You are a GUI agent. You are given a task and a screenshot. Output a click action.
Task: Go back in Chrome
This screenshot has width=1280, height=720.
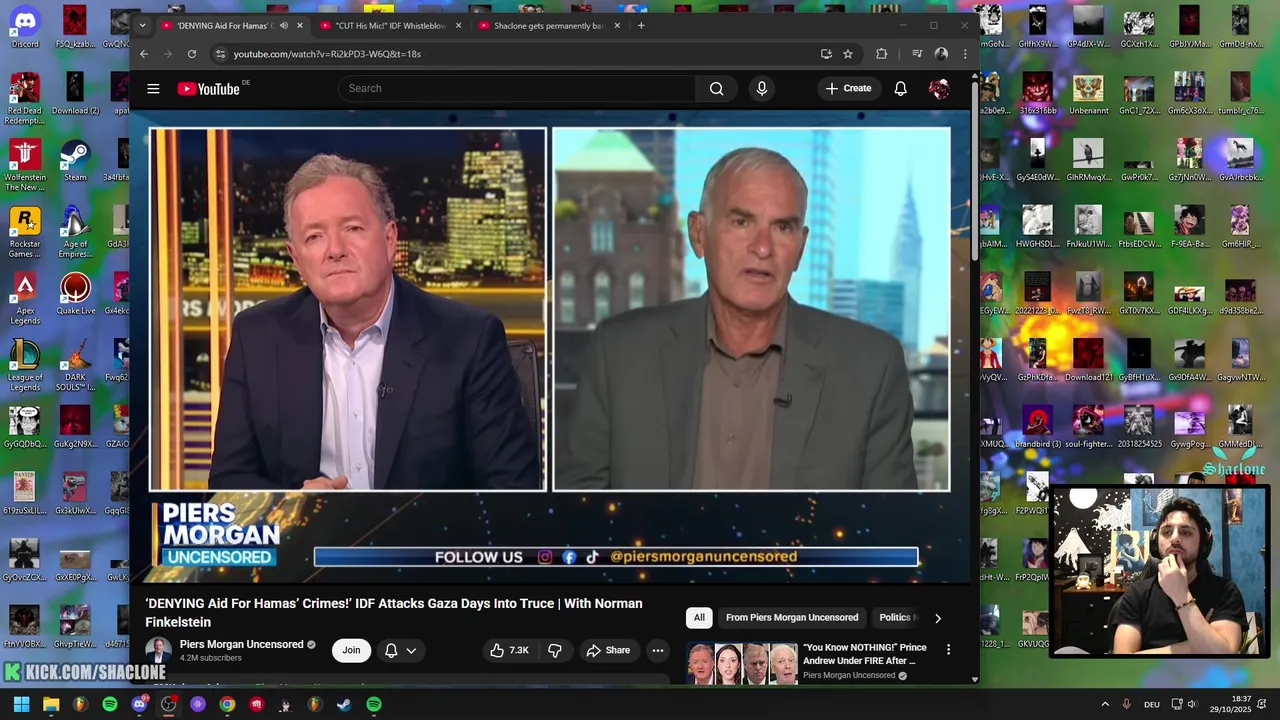coord(144,54)
